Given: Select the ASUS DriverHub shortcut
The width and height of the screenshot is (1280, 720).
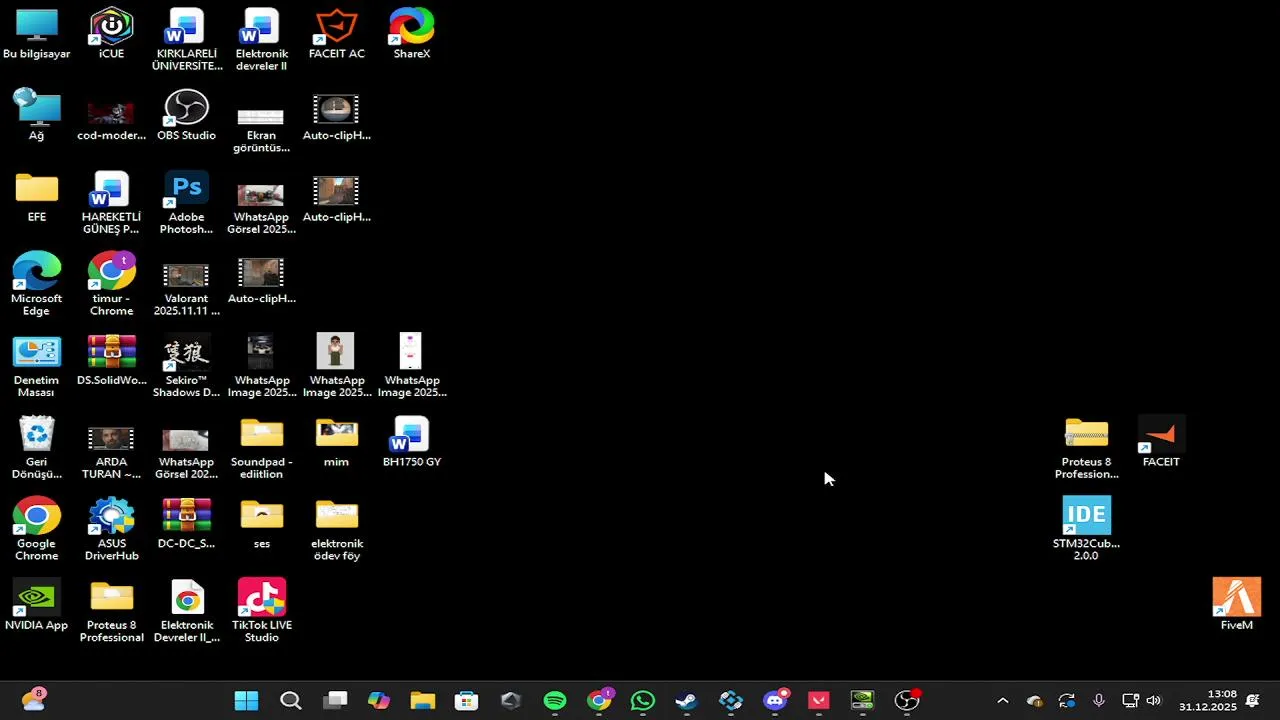Looking at the screenshot, I should pos(111,530).
